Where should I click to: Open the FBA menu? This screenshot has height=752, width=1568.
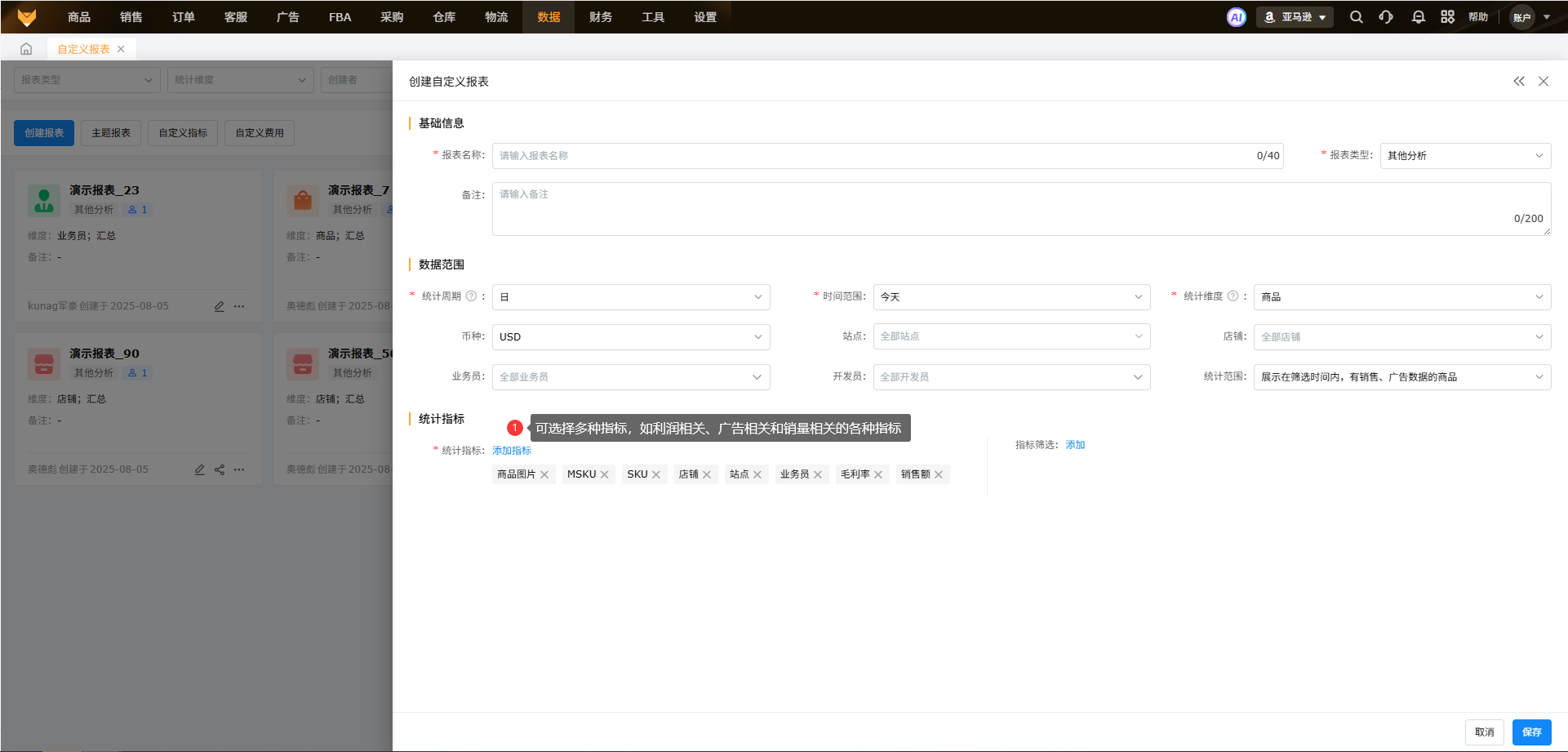340,17
